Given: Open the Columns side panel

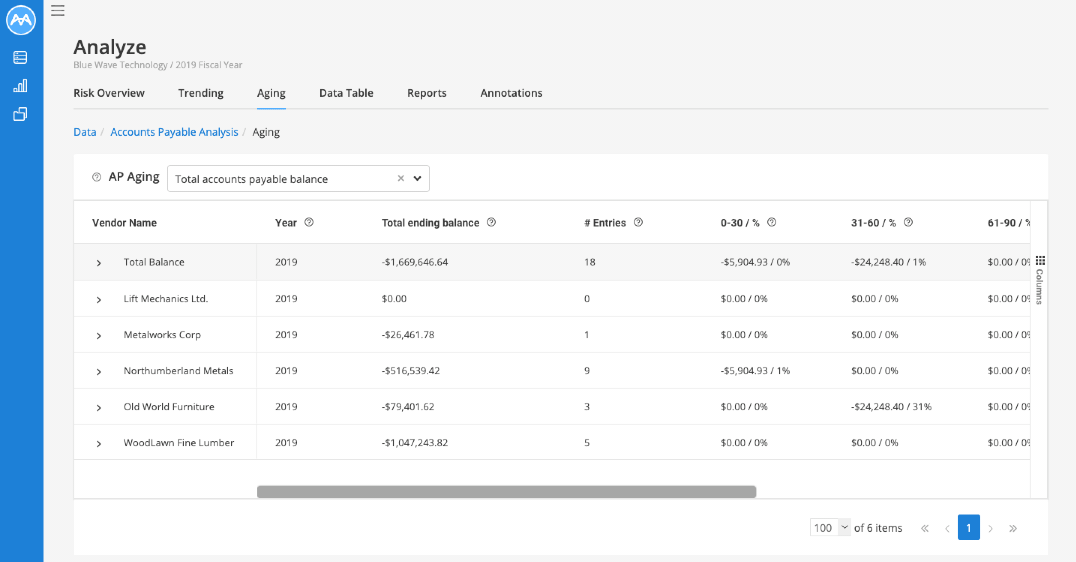Looking at the screenshot, I should click(x=1040, y=280).
